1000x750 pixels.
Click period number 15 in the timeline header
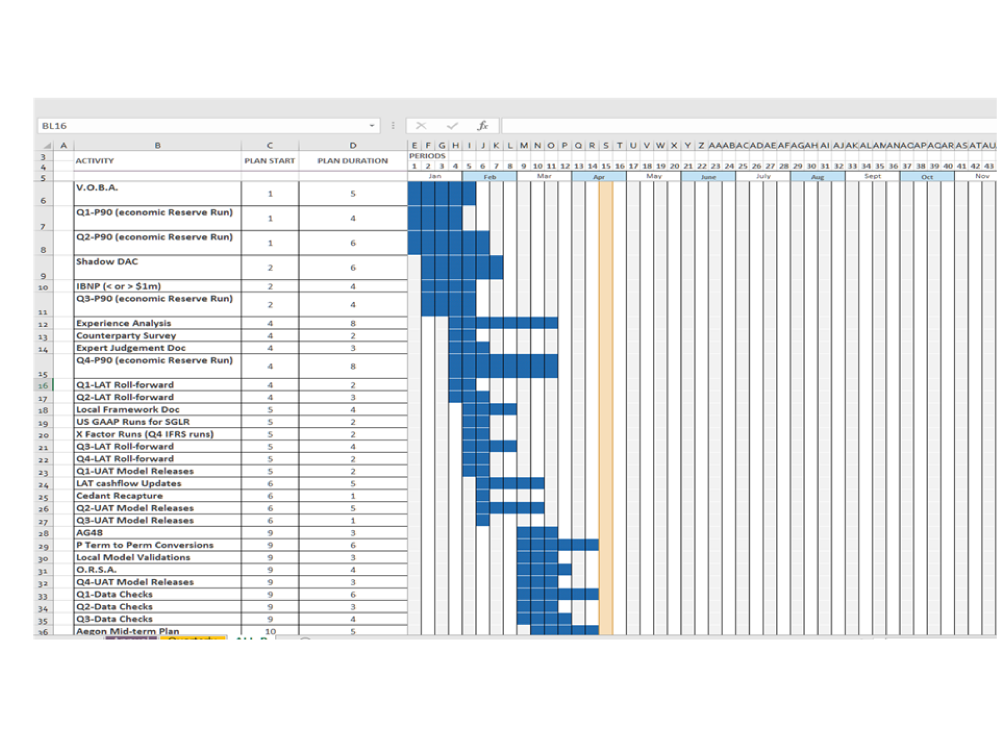(606, 166)
